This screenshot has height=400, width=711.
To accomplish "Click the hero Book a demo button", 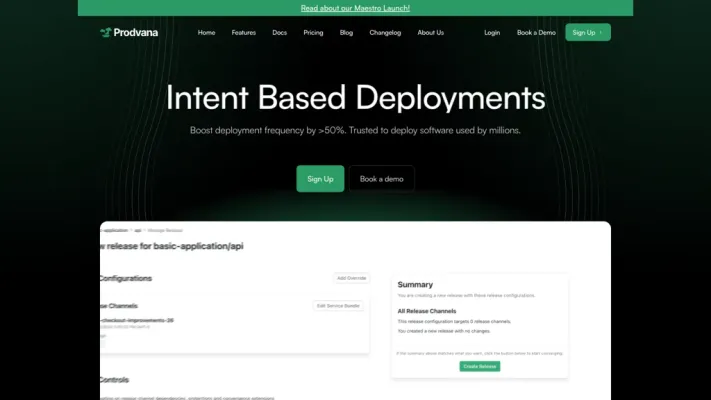I will pyautogui.click(x=381, y=179).
